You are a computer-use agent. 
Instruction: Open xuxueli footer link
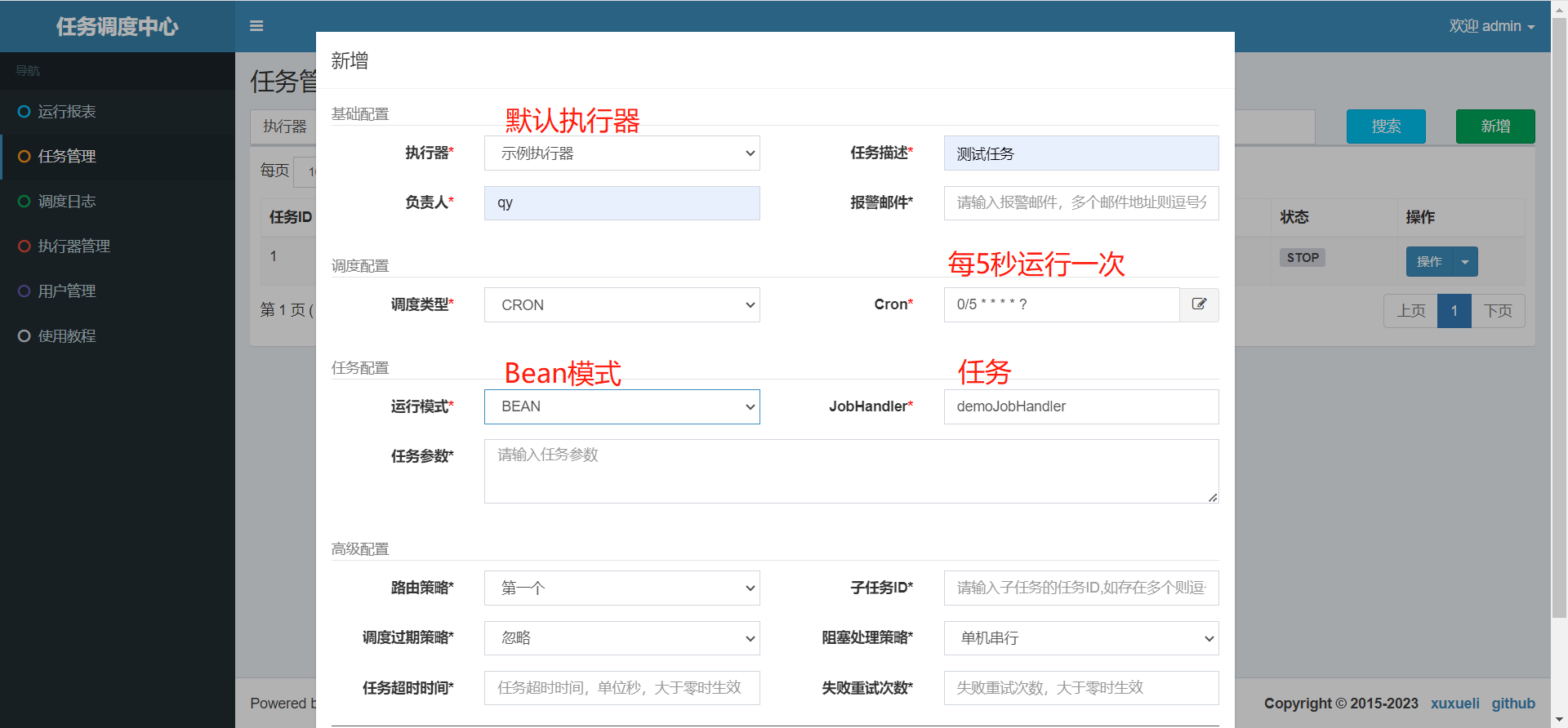[x=1454, y=704]
